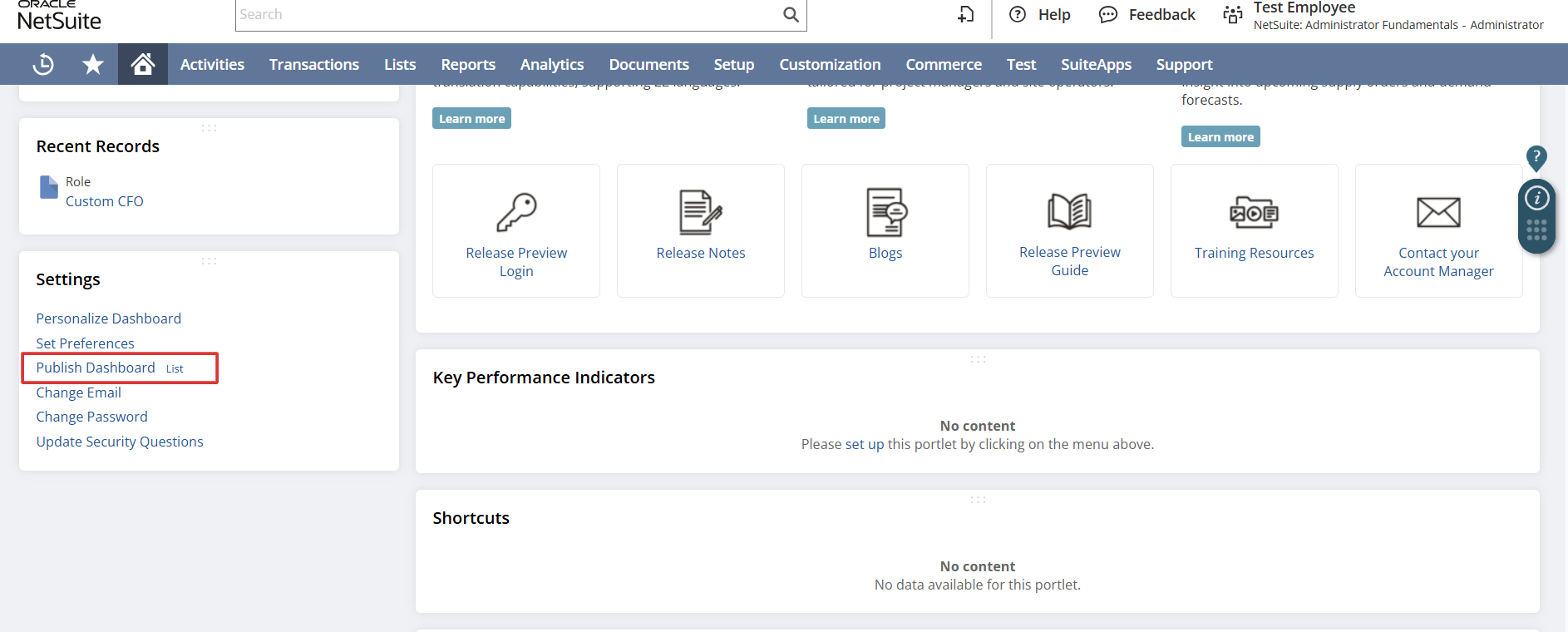Screen dimensions: 1568x632
Task: Open the Release Preview Login key icon
Action: [516, 213]
